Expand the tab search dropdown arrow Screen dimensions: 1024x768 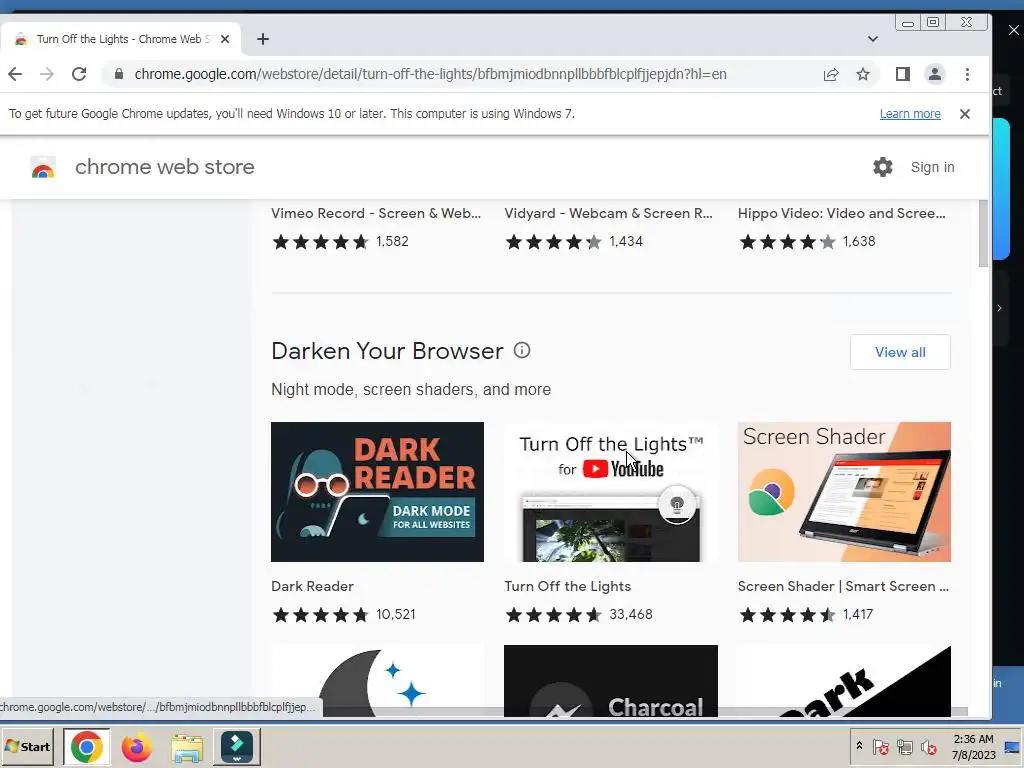(872, 39)
